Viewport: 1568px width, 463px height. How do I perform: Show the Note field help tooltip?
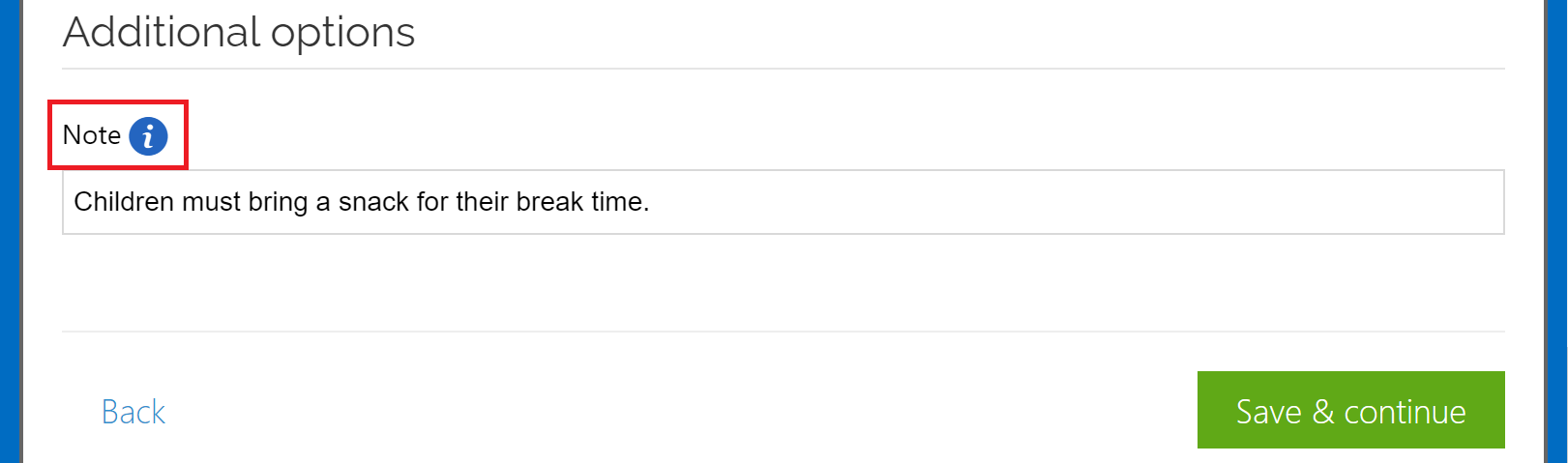(148, 136)
